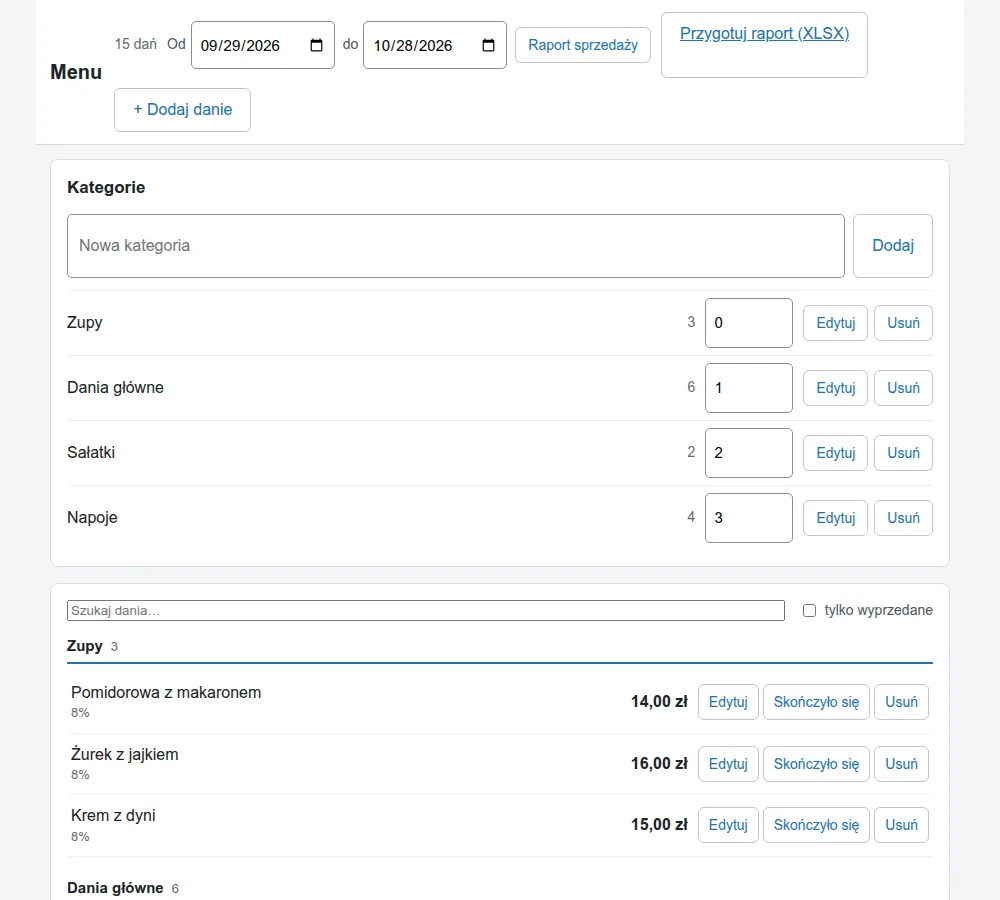Focus the Szukaj dania search field

[426, 610]
